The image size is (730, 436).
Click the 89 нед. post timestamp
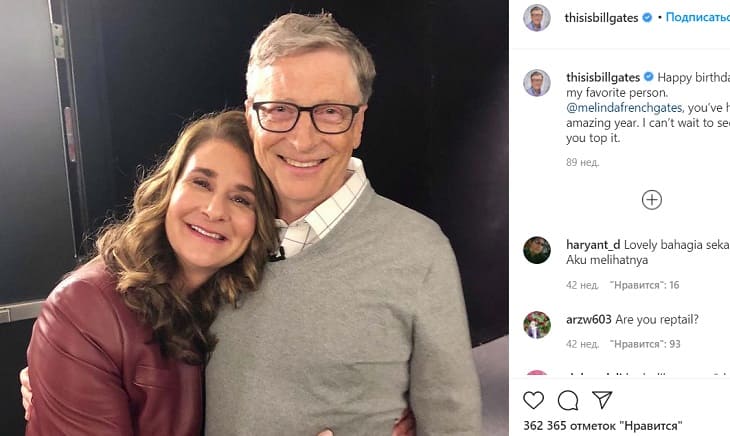(581, 162)
